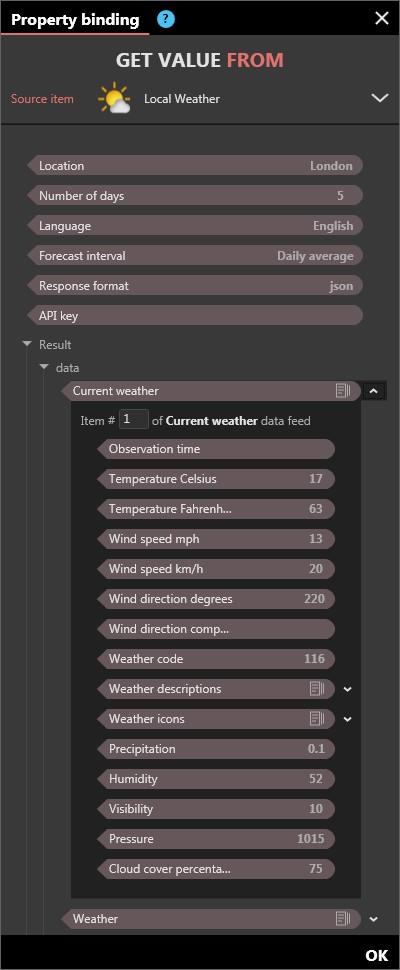
Task: Click the Local Weather sun-cloud icon
Action: [x=114, y=98]
